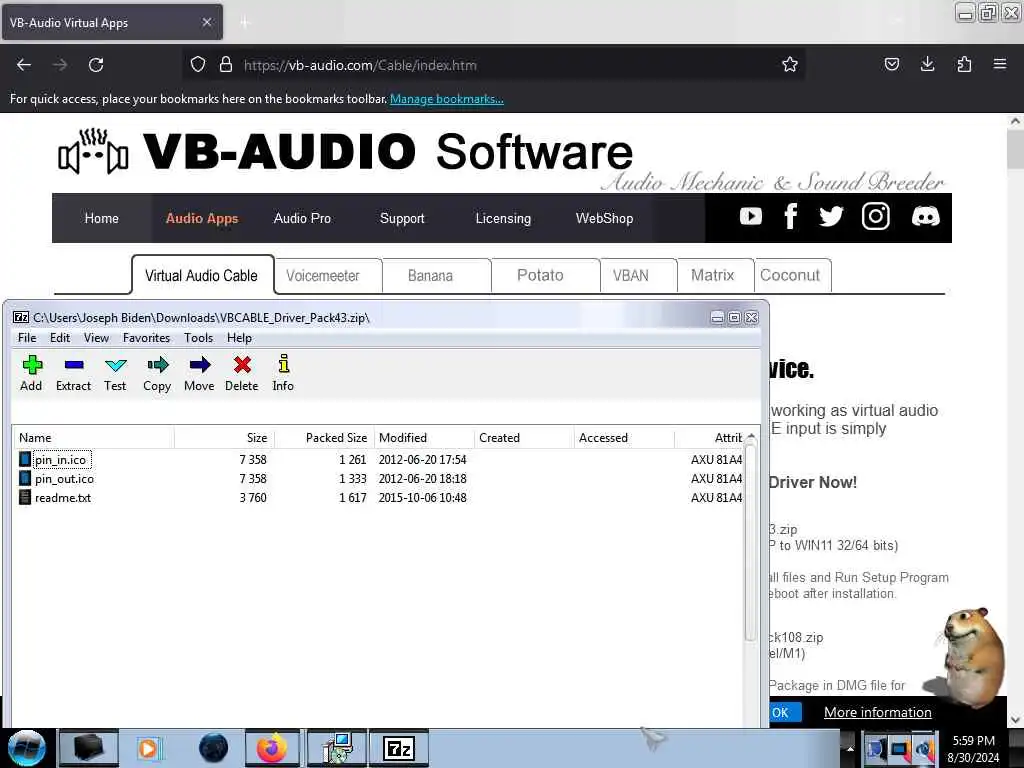Image resolution: width=1024 pixels, height=768 pixels.
Task: Click the More information link
Action: tap(878, 712)
